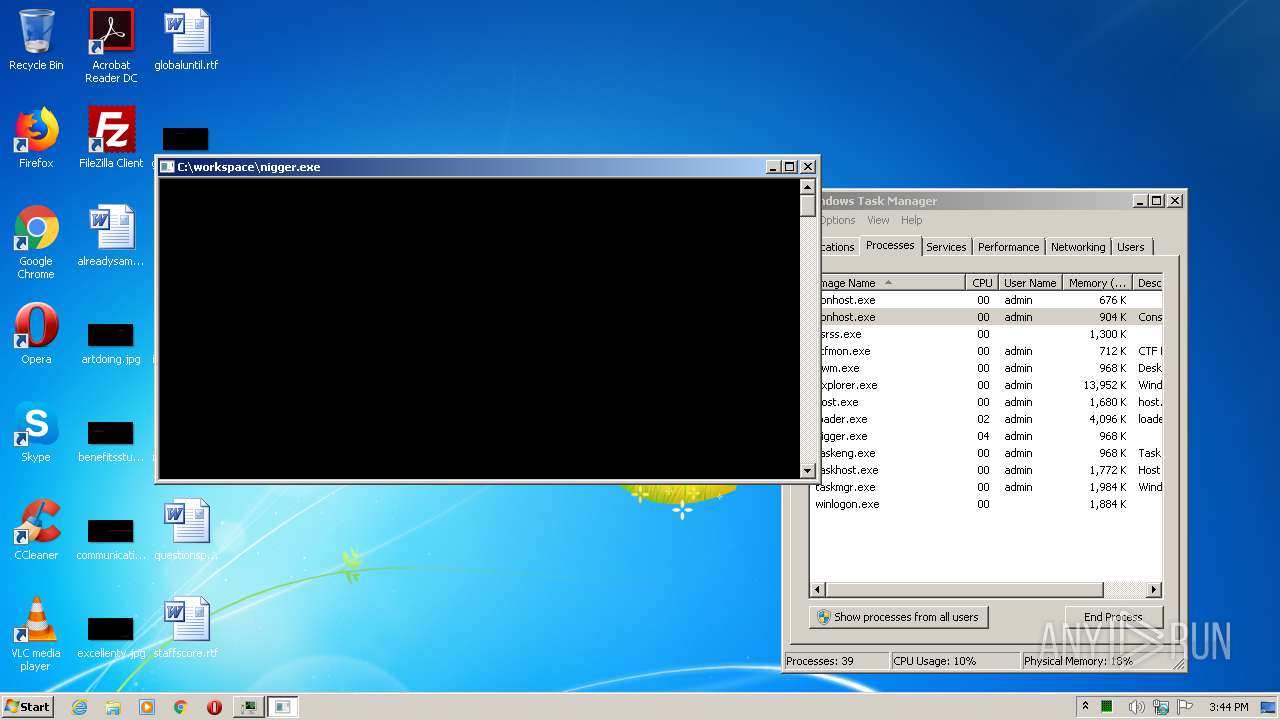Click the Chrome icon in the taskbar
The width and height of the screenshot is (1280, 720).
181,707
